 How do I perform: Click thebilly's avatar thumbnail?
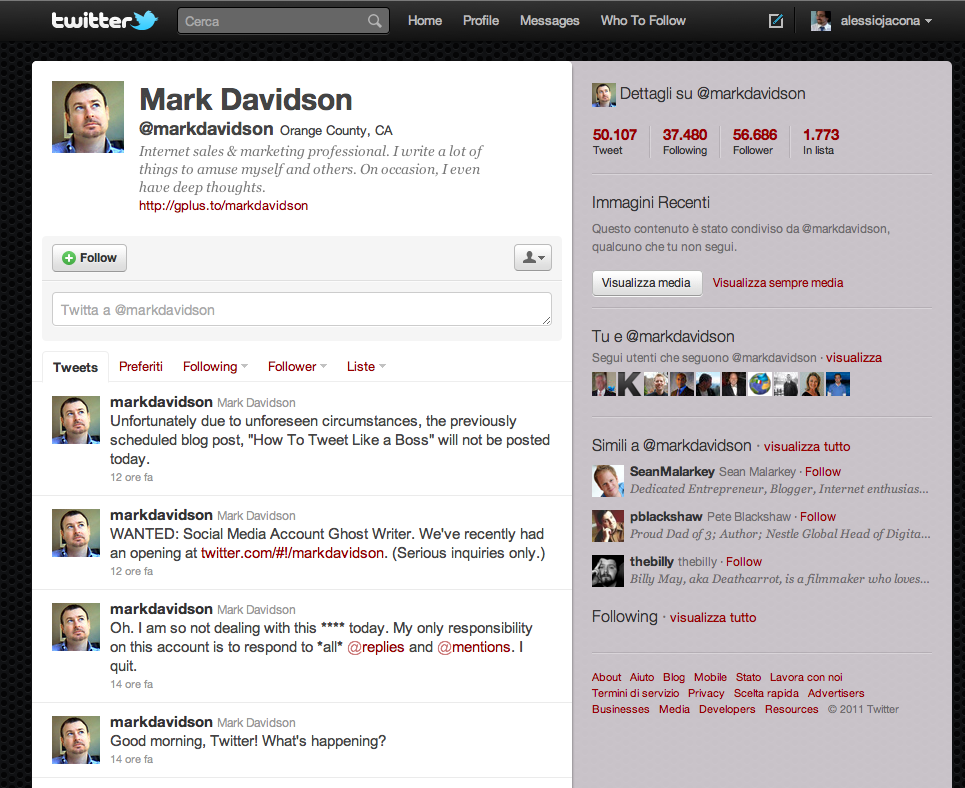pyautogui.click(x=608, y=571)
